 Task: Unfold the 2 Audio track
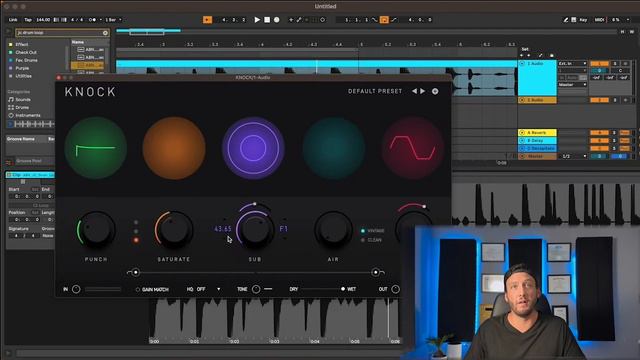coord(522,100)
